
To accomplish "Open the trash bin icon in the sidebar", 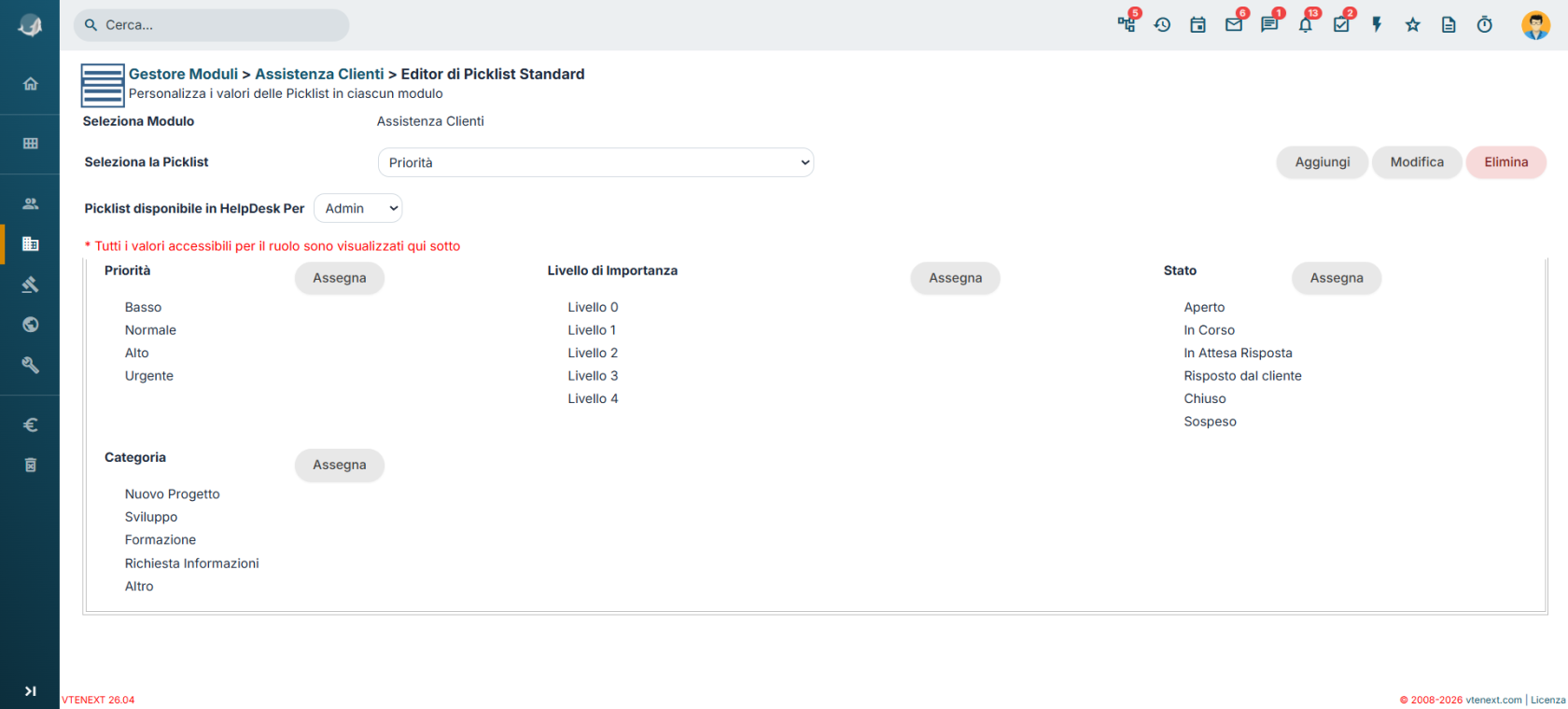I will (x=31, y=465).
